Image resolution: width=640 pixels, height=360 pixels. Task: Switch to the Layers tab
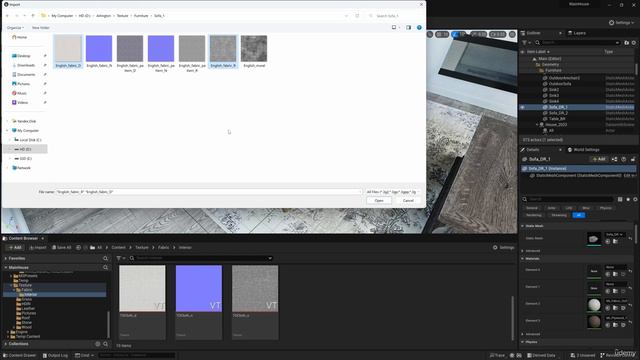(x=577, y=33)
